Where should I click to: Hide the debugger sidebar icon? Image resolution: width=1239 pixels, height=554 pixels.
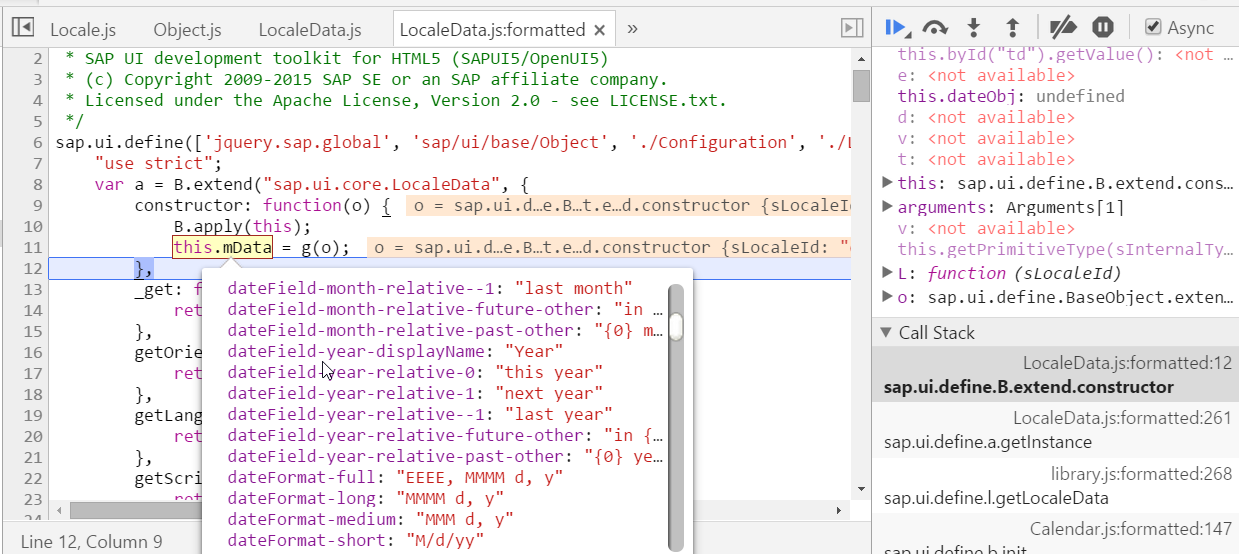[x=852, y=28]
